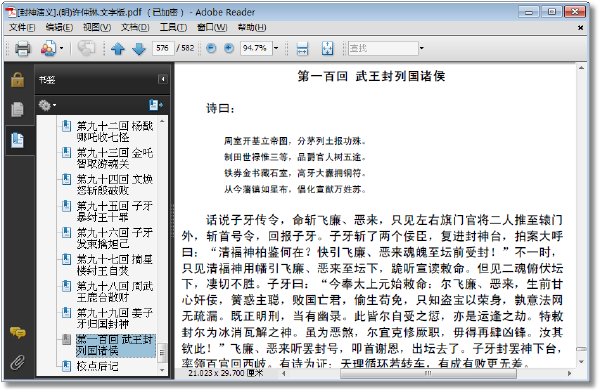Click horizontal scrollbar right arrow
This screenshot has height=392, width=600.
(x=569, y=373)
